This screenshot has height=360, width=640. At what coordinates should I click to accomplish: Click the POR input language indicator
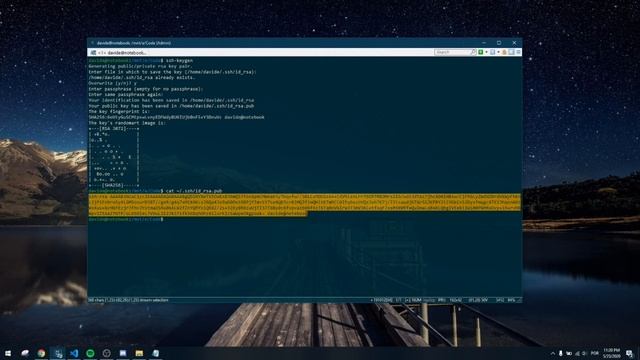[595, 353]
